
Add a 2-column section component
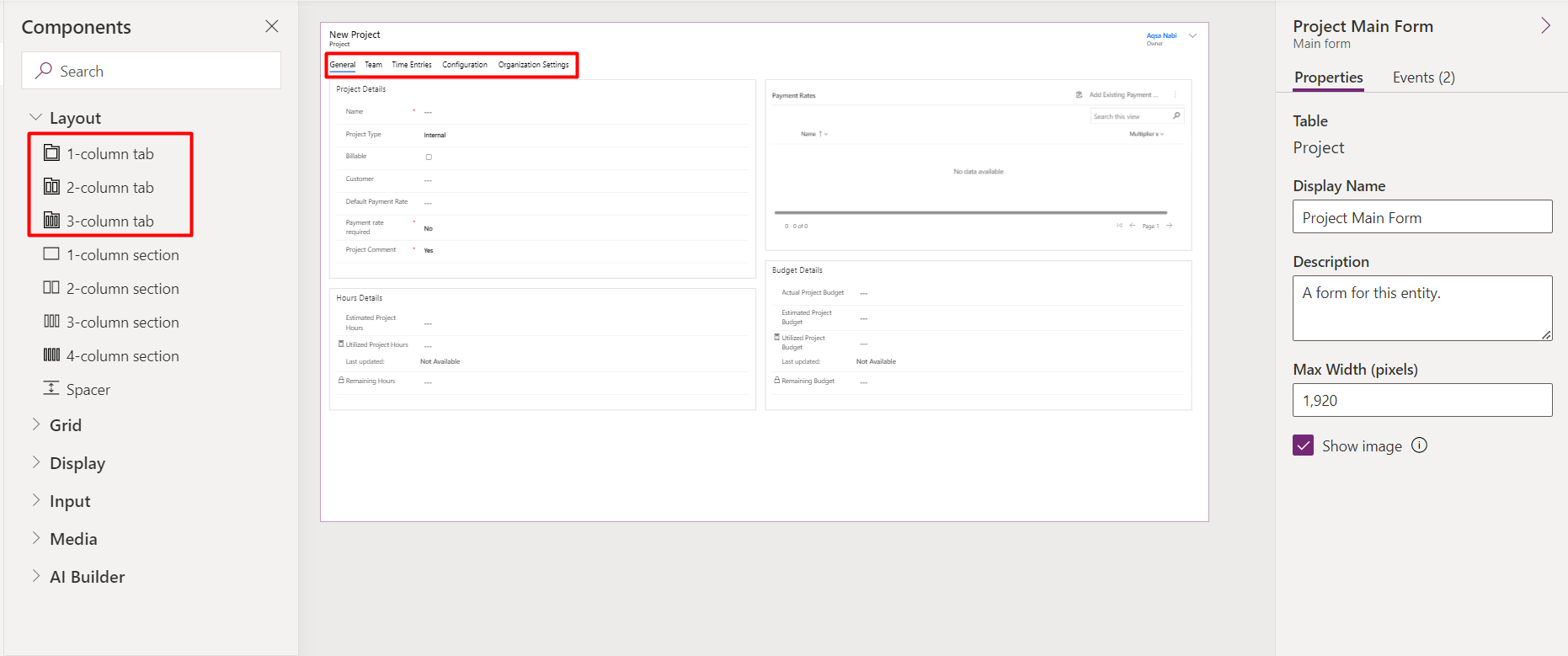[x=122, y=288]
